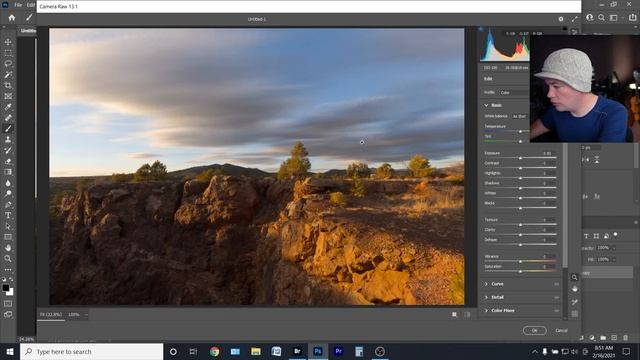The width and height of the screenshot is (640, 360).
Task: Open the Edit Toolbar ellipsis
Action: pyautogui.click(x=8, y=270)
